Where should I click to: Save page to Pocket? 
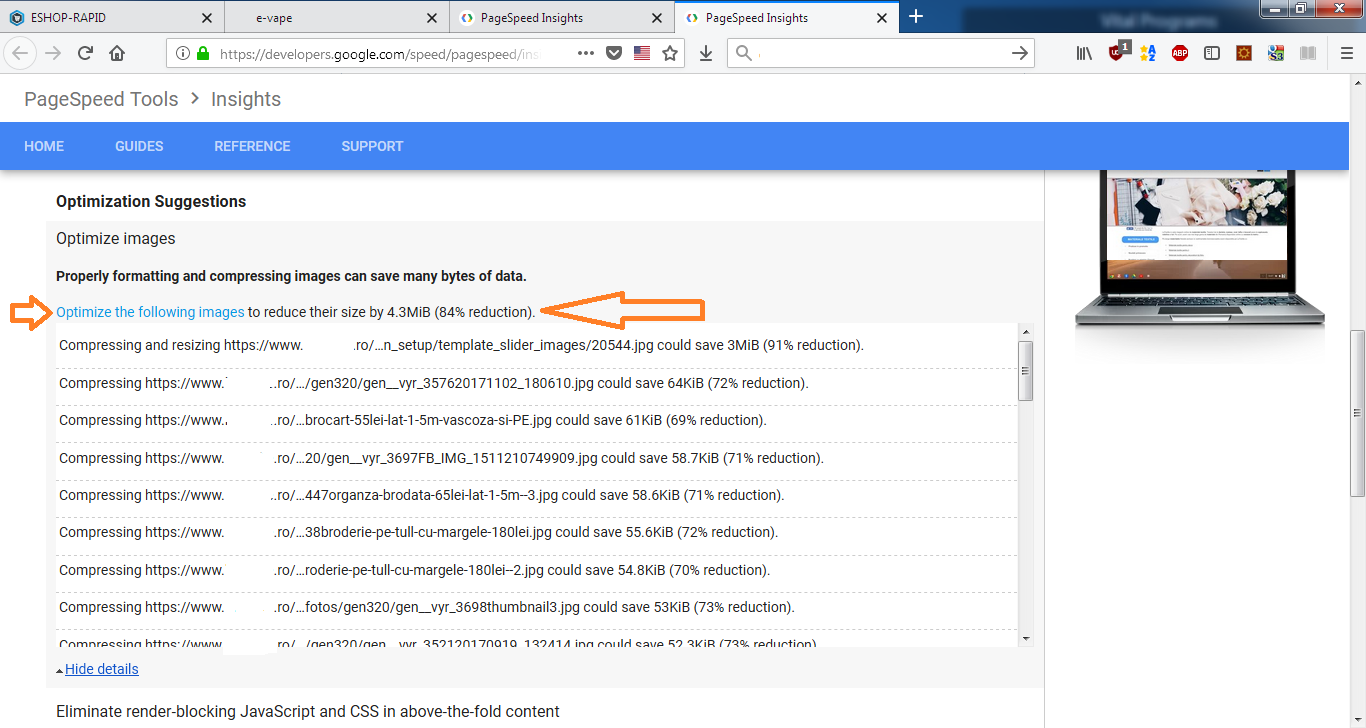[x=614, y=53]
